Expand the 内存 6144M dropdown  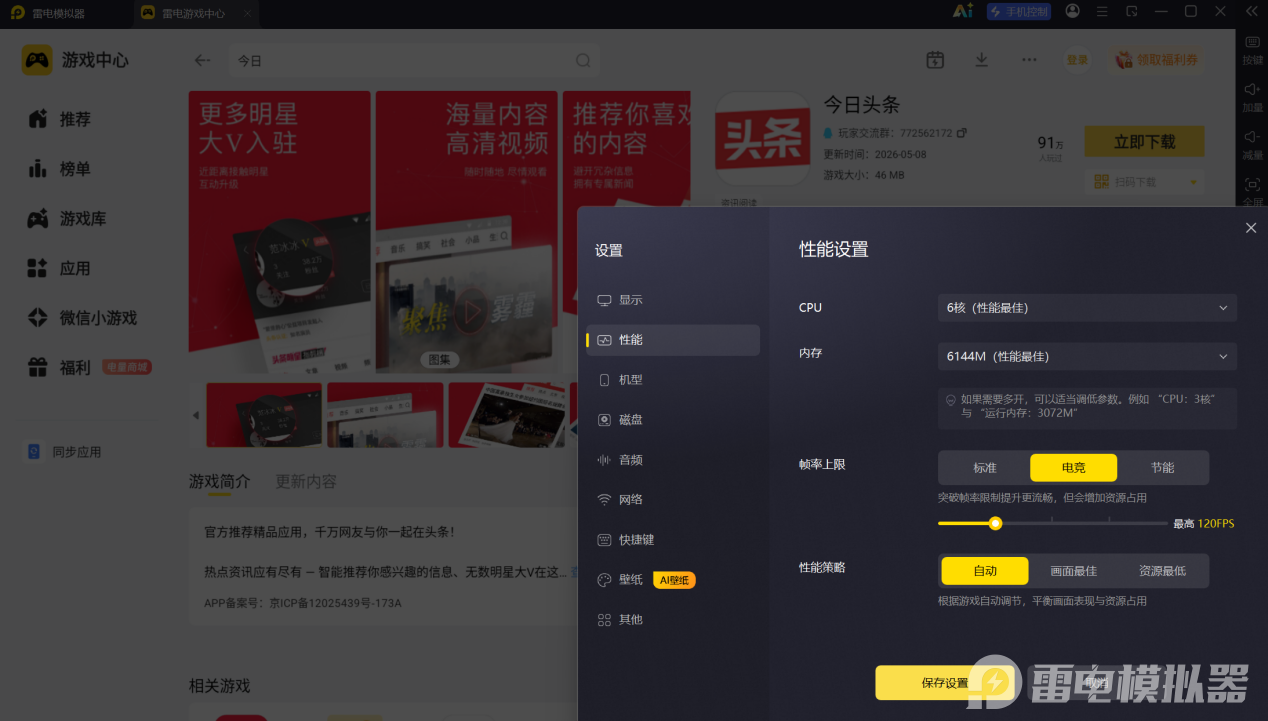1087,356
